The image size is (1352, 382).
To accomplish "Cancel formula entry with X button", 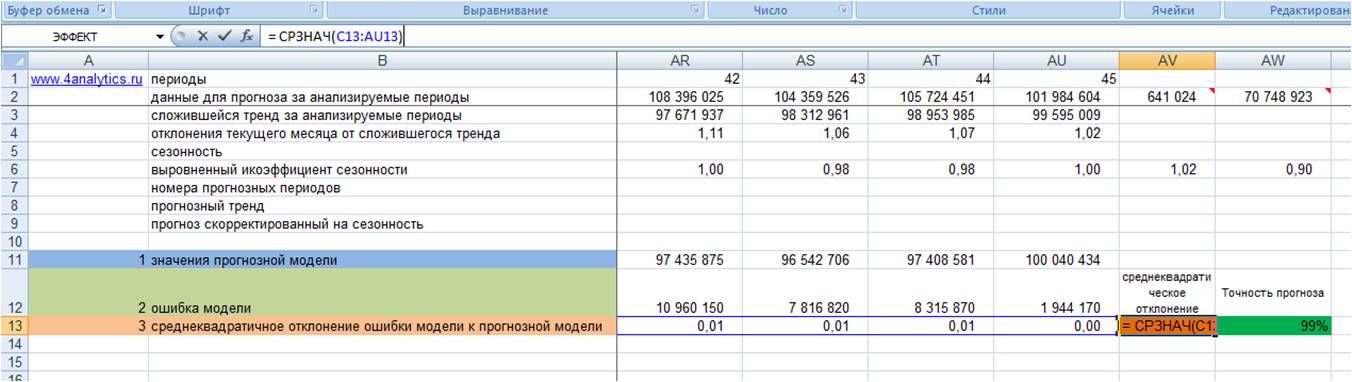I will pos(202,36).
